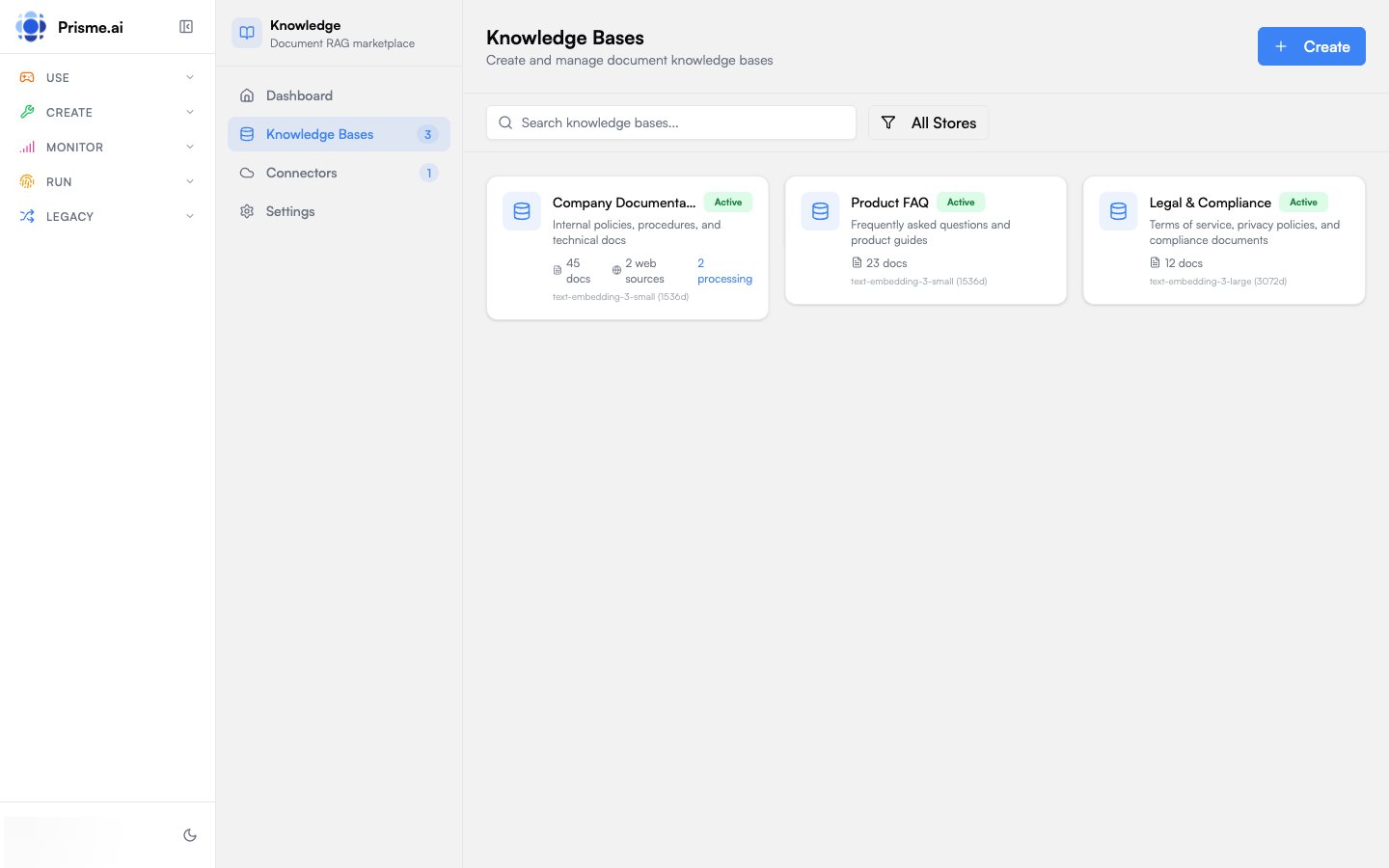Click the Connectors cloud icon
This screenshot has height=868, width=1389.
247,173
